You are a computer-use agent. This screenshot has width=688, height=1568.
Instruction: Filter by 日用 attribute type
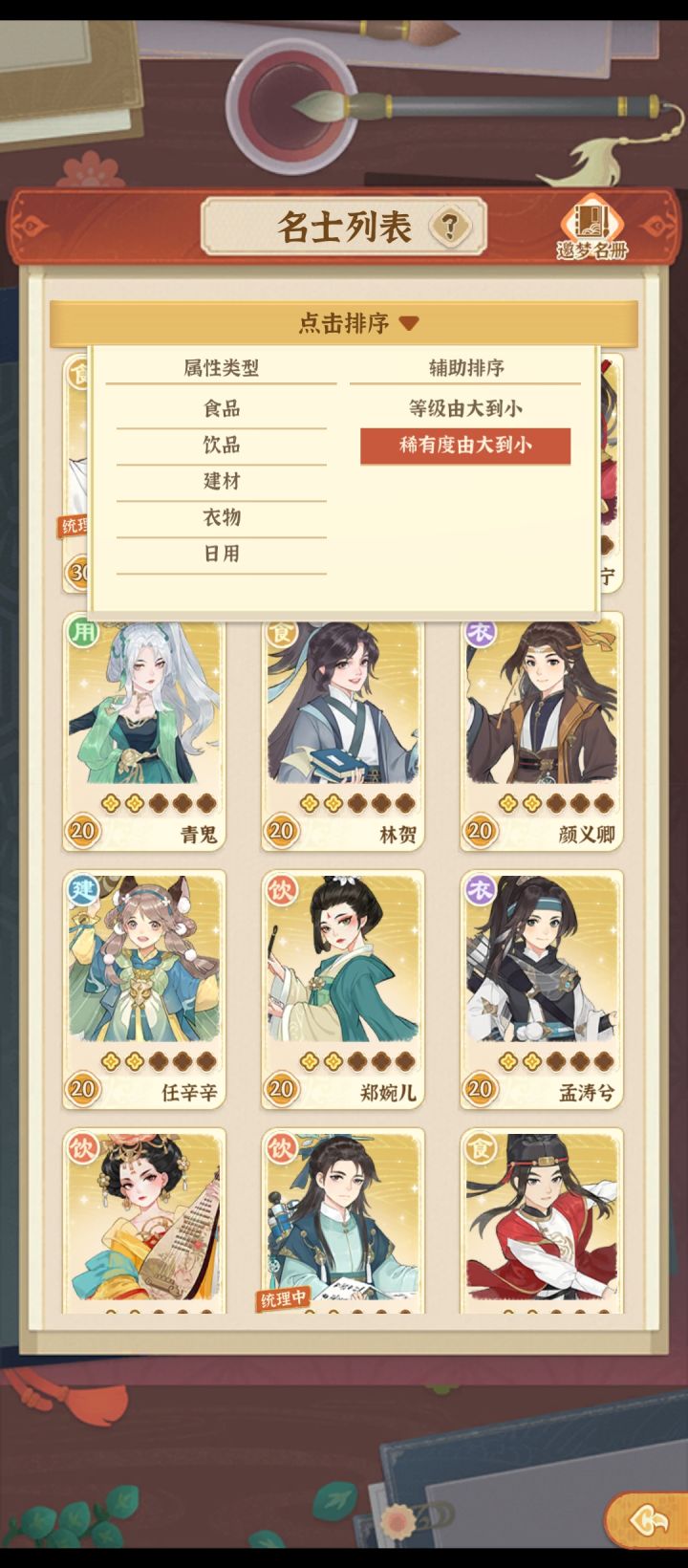tap(222, 555)
